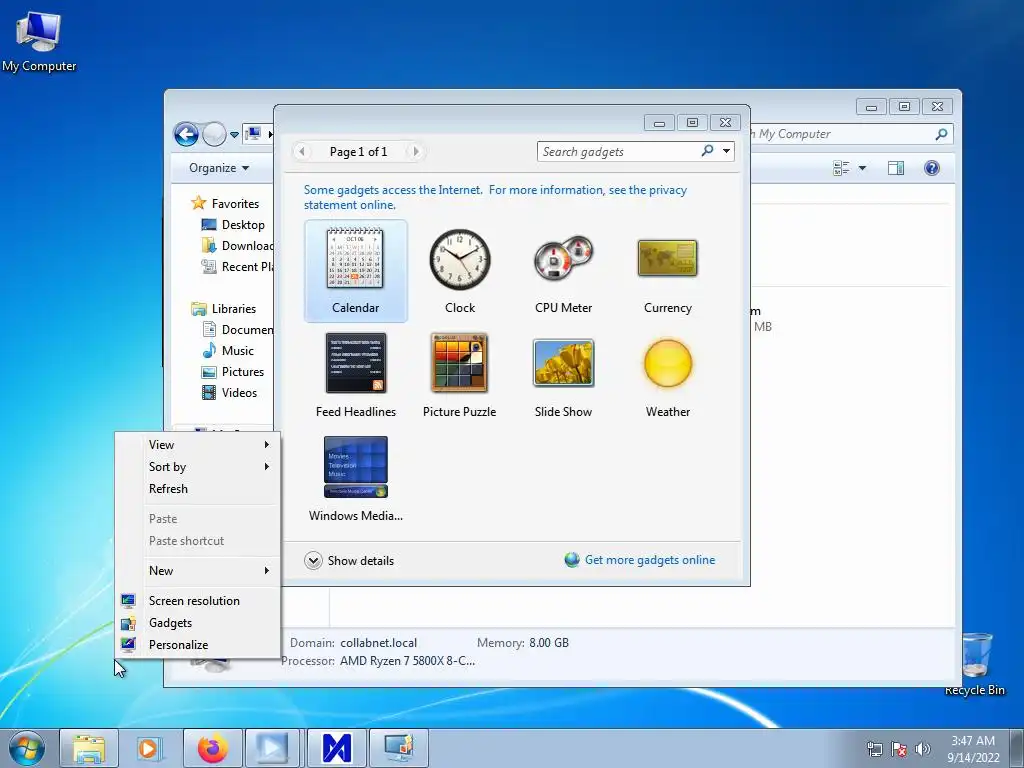Choose Refresh from the context menu
The width and height of the screenshot is (1024, 768).
point(198,489)
